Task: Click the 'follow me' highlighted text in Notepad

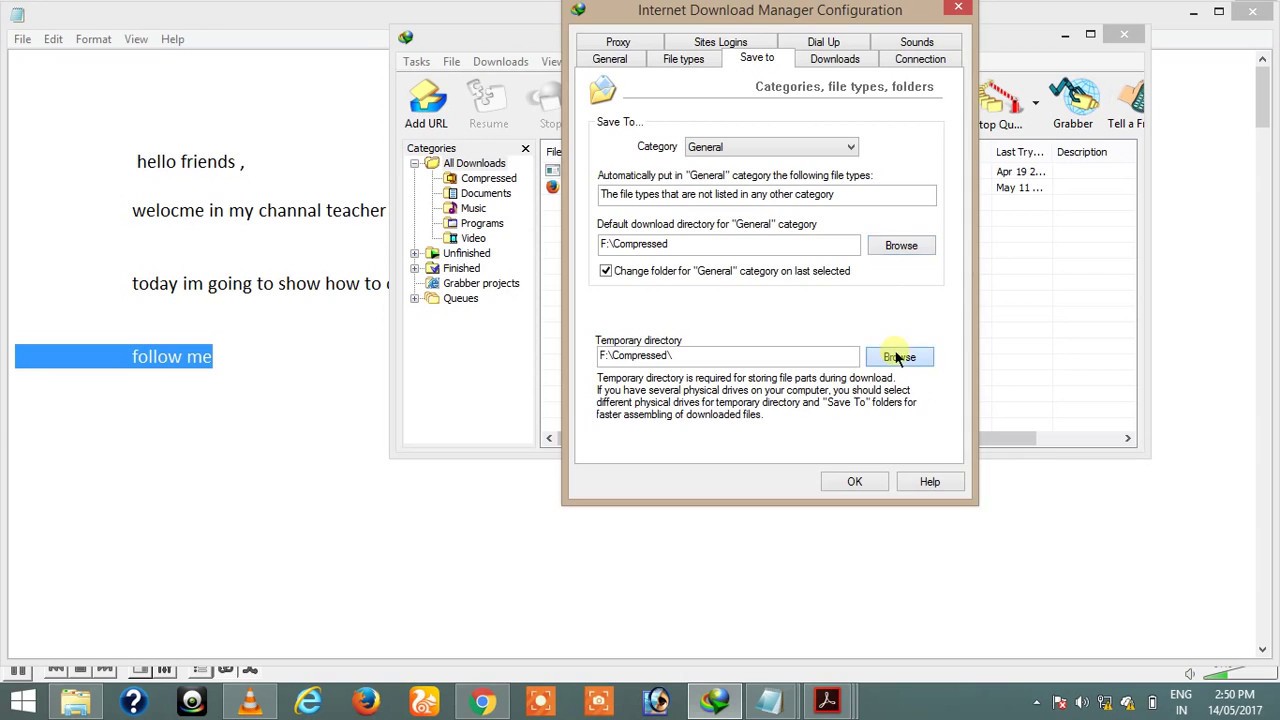Action: [x=171, y=356]
